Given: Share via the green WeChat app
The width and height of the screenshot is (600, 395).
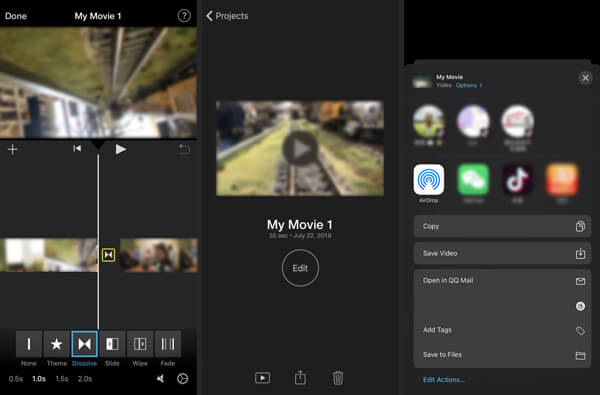Looking at the screenshot, I should [473, 180].
